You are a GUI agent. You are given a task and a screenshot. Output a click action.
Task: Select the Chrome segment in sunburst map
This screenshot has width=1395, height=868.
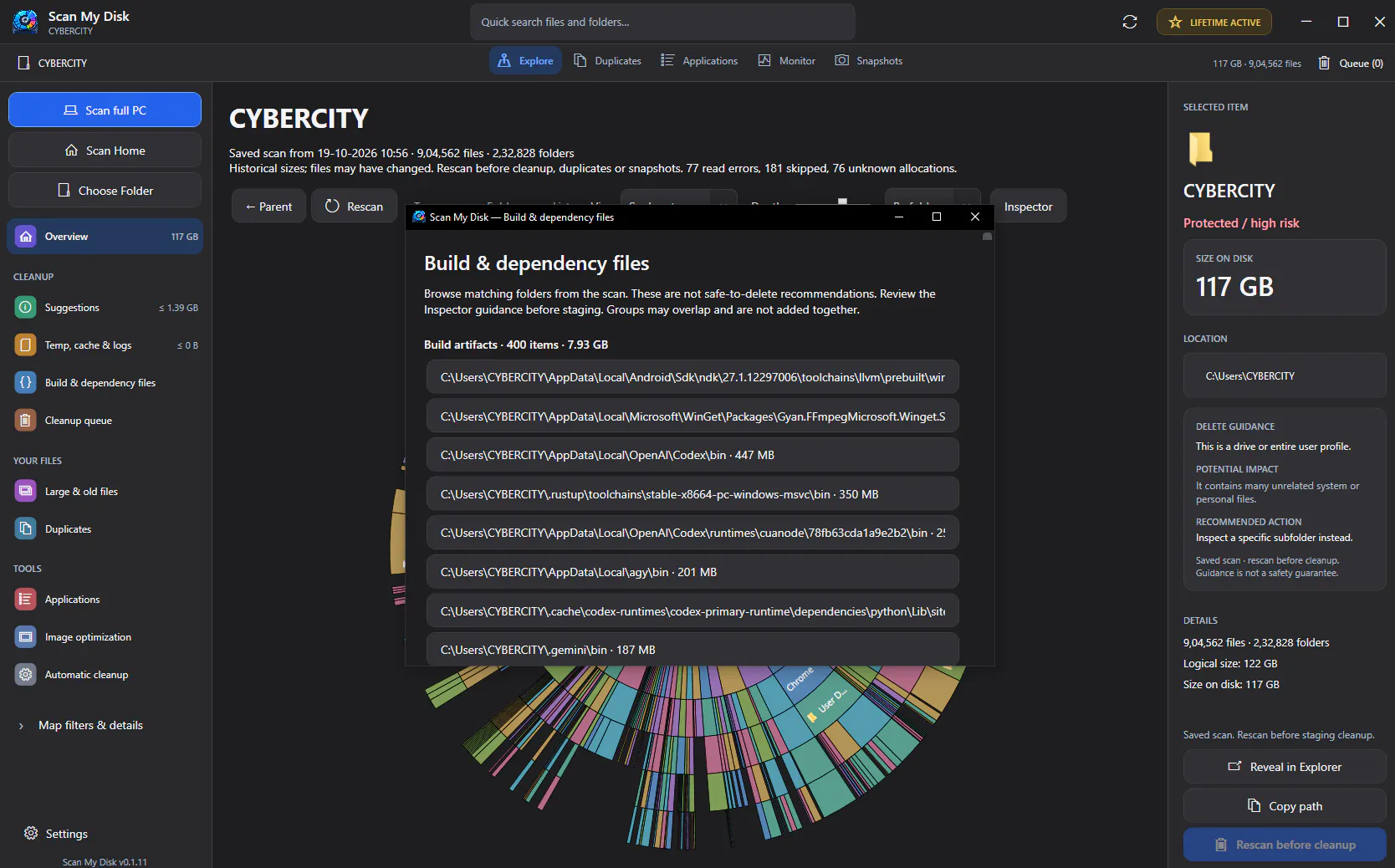click(800, 679)
